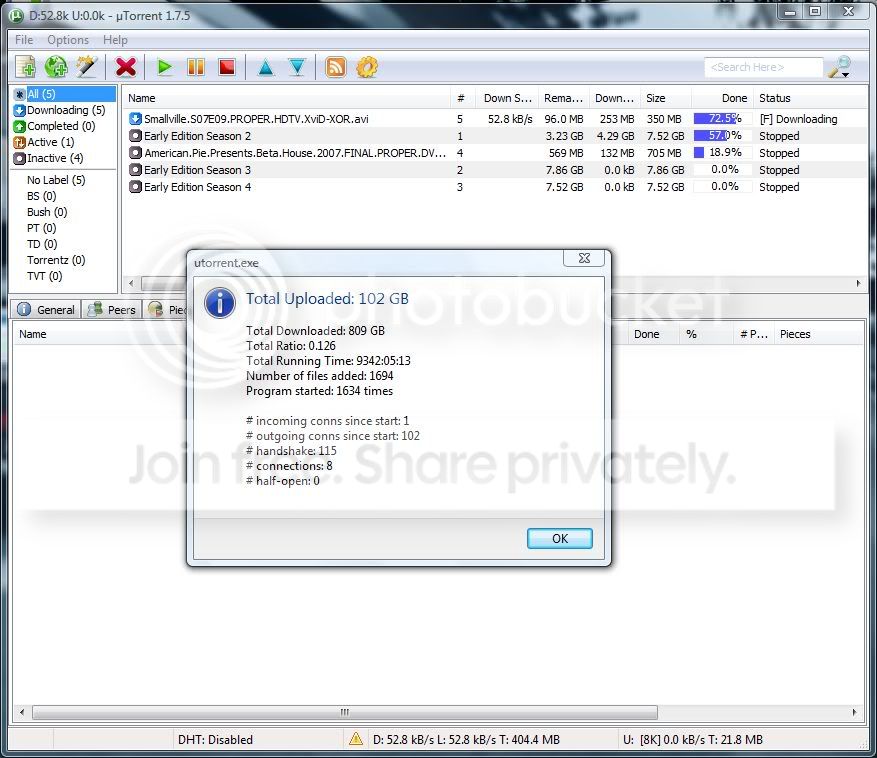The width and height of the screenshot is (877, 758).
Task: Select the Bush (0) label
Action: click(47, 212)
